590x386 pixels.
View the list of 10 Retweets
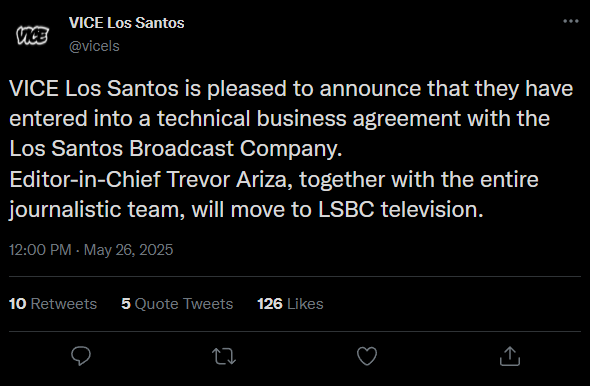coord(53,304)
